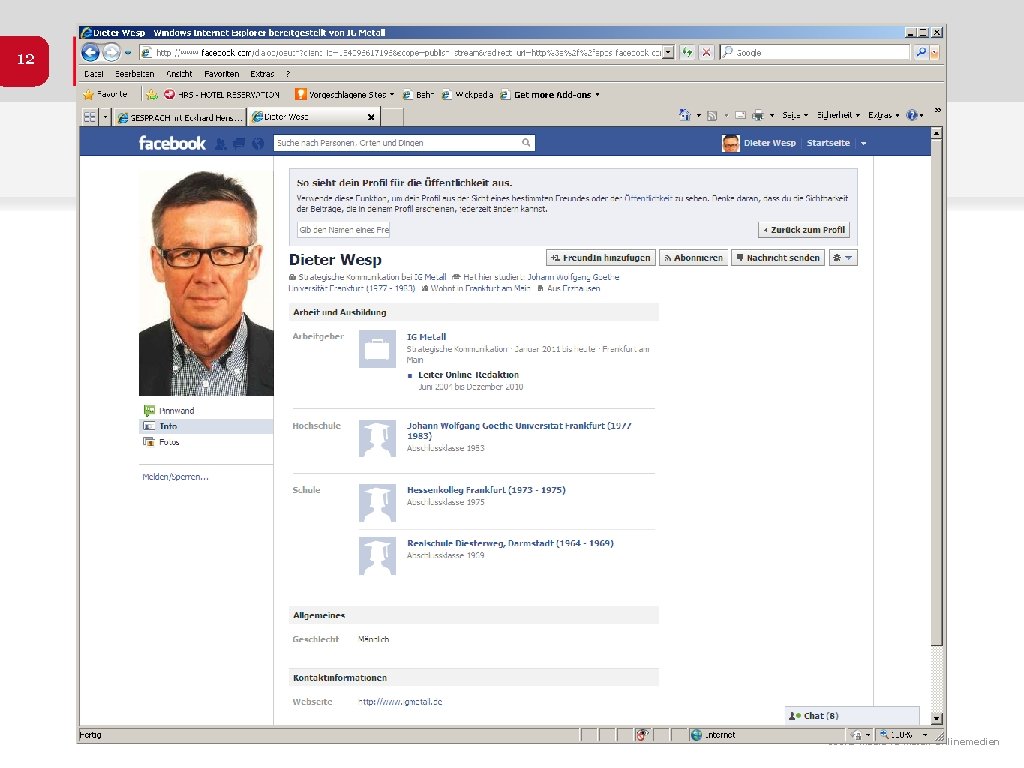Image resolution: width=1024 pixels, height=768 pixels.
Task: Click the small Dieter Wesp avatar in the header
Action: [x=731, y=143]
